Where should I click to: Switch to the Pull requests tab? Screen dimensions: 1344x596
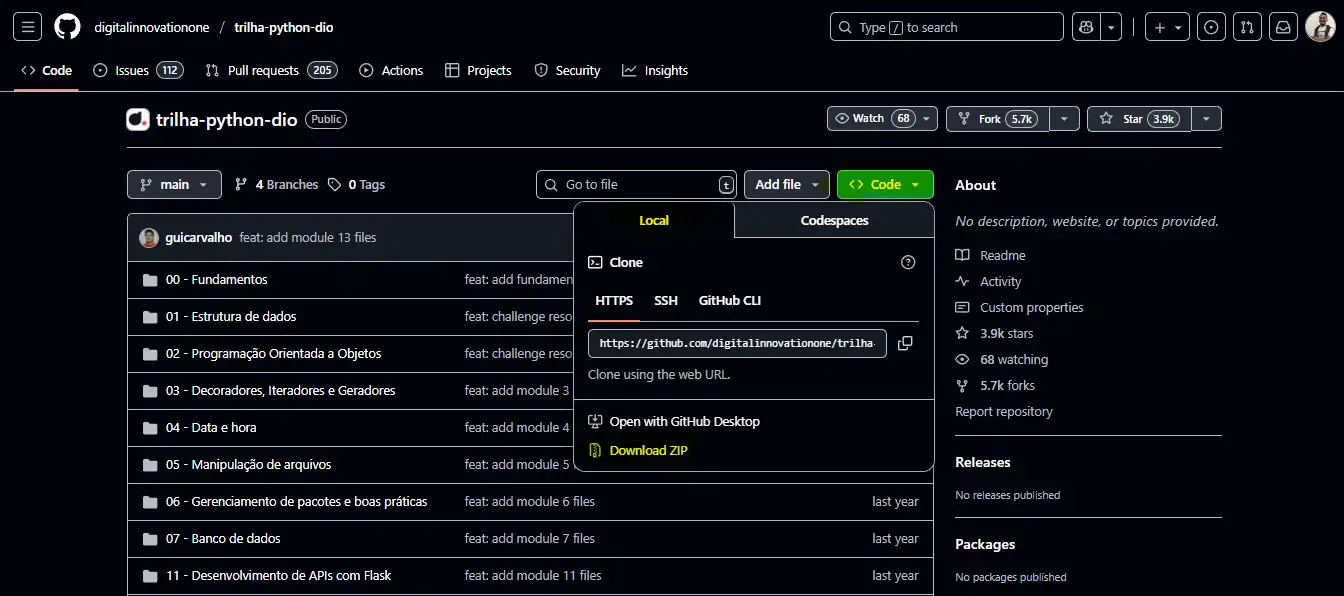pos(271,71)
